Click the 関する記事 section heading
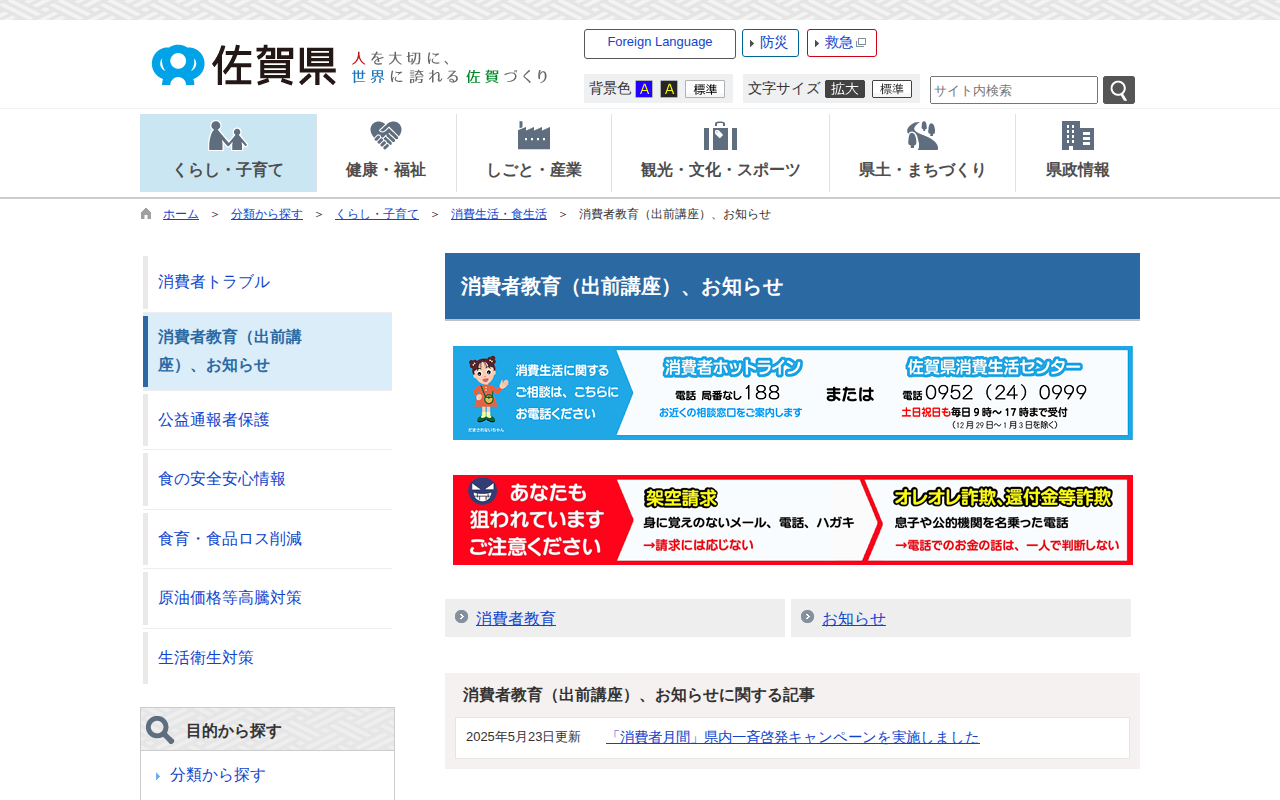The height and width of the screenshot is (800, 1280). pos(639,695)
